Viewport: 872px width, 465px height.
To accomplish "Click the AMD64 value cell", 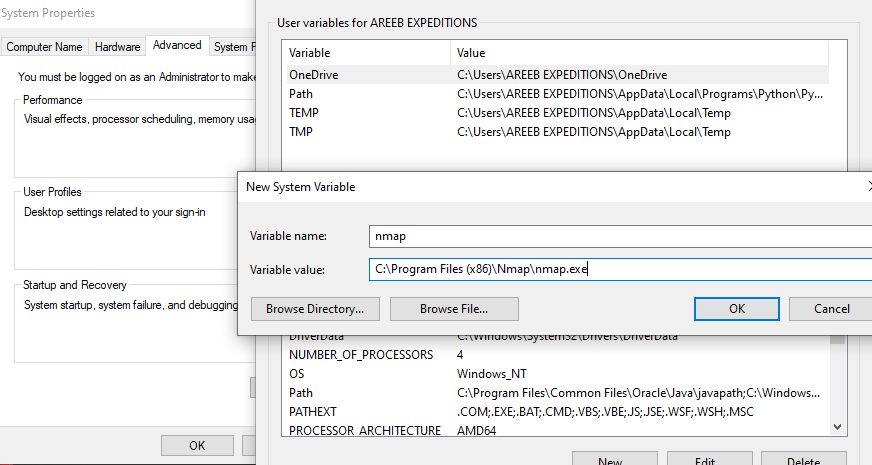I will (x=477, y=430).
